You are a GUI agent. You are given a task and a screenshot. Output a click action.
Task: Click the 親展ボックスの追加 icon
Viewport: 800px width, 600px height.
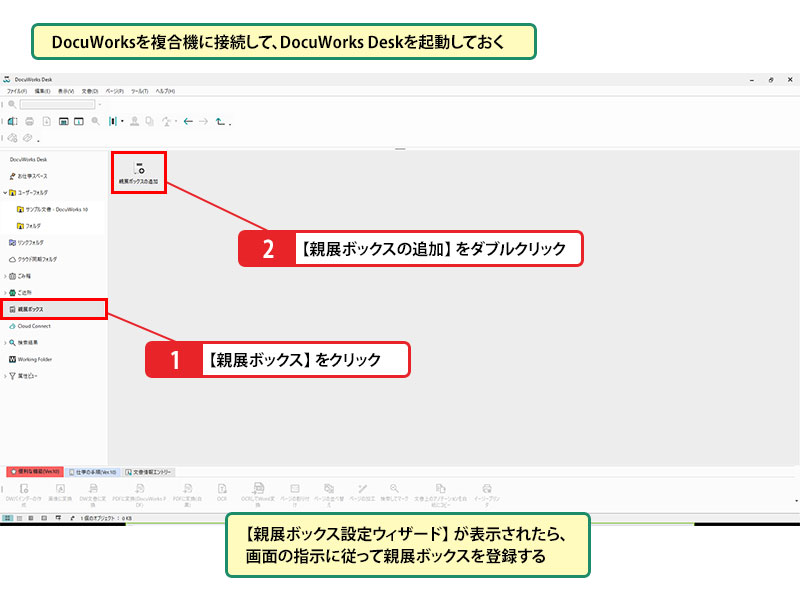[139, 172]
